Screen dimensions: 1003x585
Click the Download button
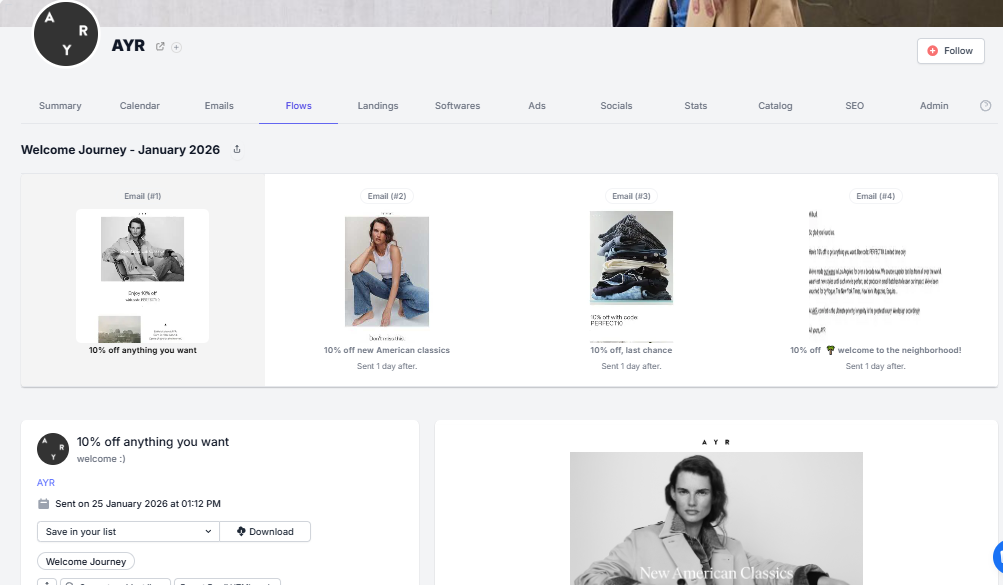265,532
